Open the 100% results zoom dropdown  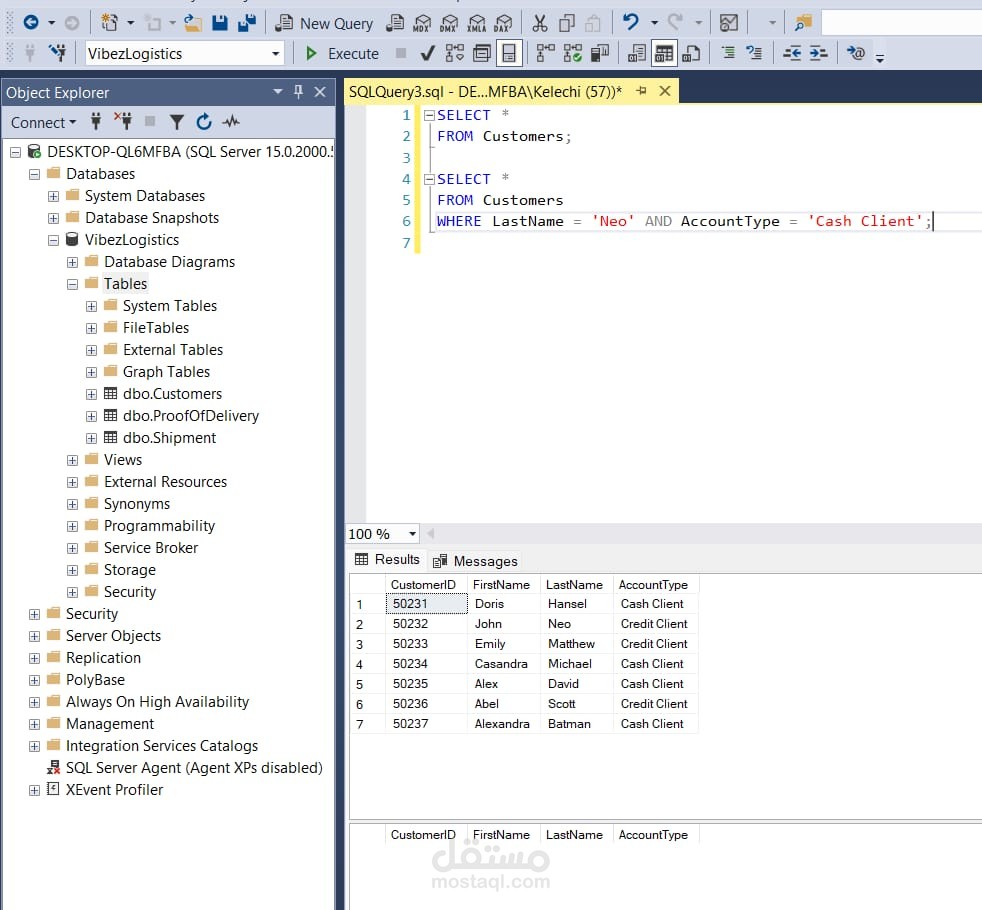point(411,533)
